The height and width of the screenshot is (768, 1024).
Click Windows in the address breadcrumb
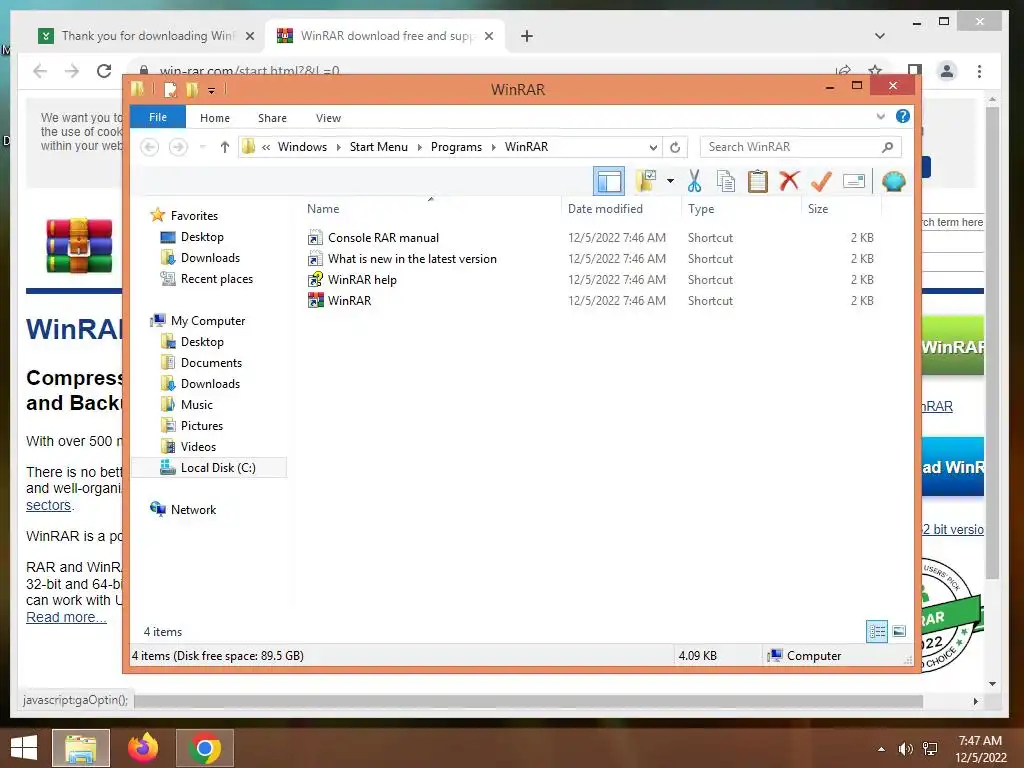coord(302,147)
